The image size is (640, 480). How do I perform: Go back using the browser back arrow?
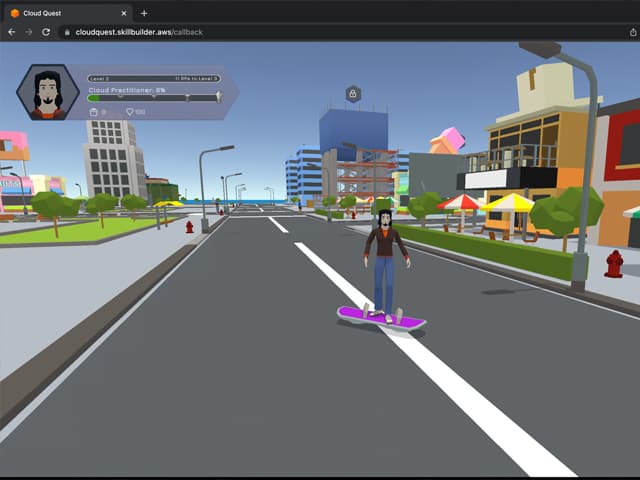point(11,32)
